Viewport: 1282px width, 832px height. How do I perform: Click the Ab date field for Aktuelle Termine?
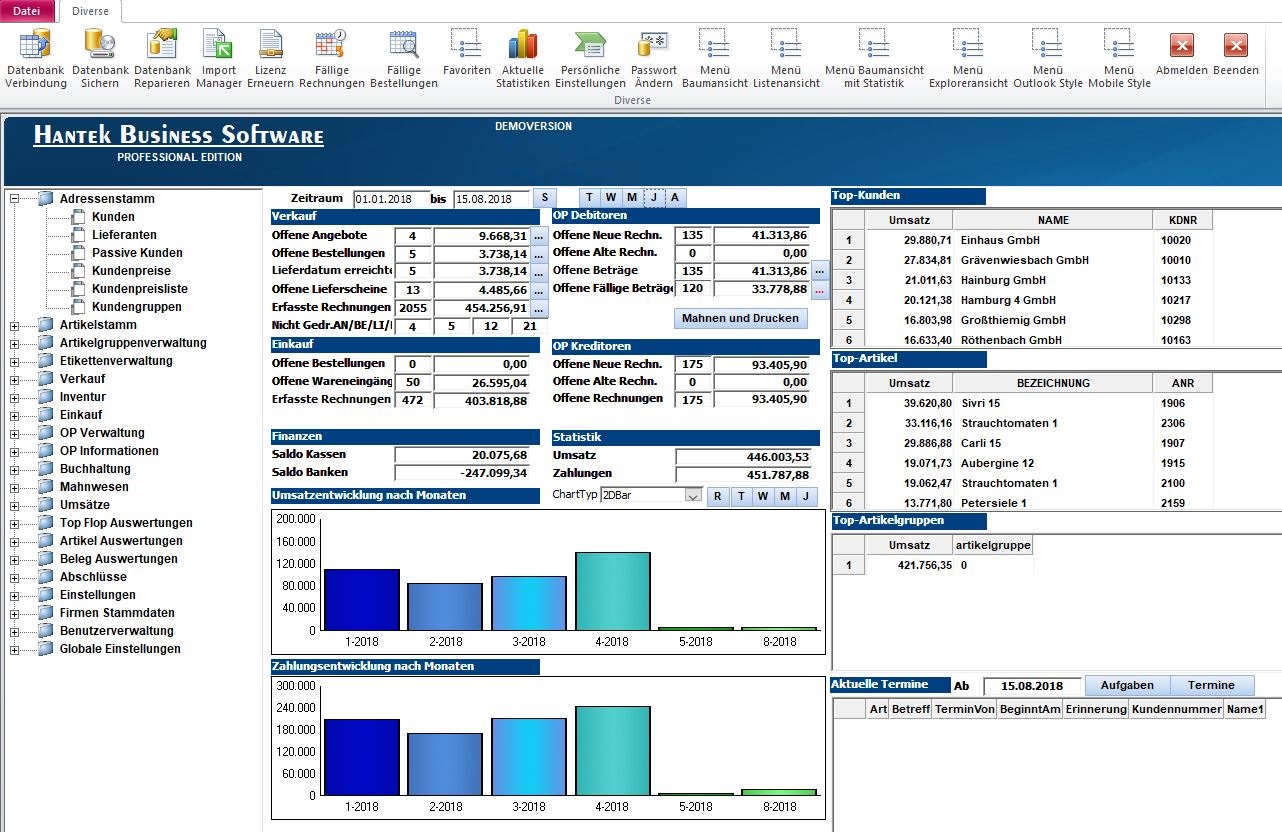(x=1032, y=686)
